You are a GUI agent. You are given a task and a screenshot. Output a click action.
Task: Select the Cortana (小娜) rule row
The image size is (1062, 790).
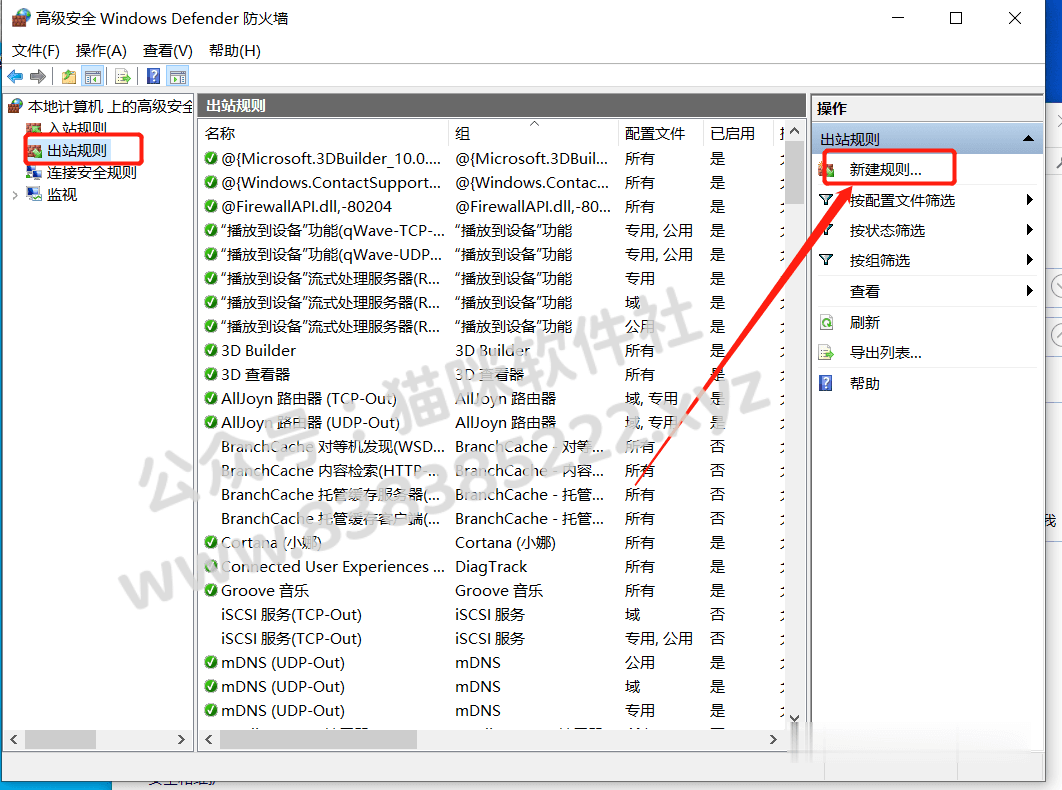point(491,543)
